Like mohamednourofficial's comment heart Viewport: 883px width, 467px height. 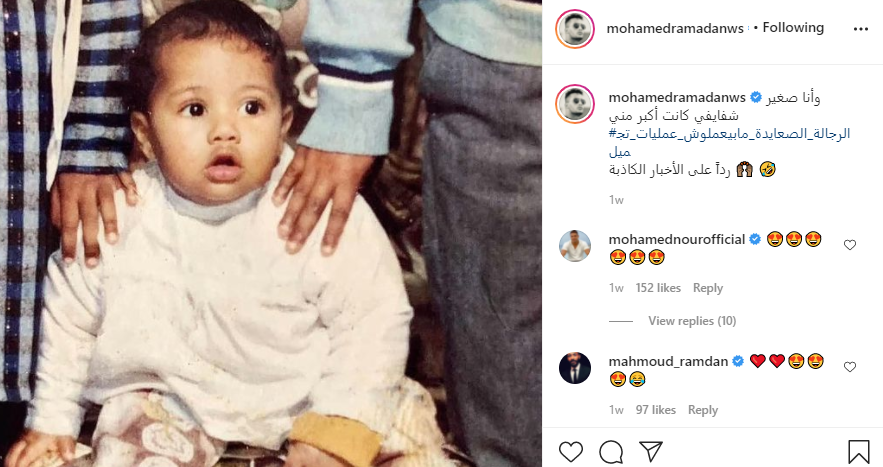[850, 244]
